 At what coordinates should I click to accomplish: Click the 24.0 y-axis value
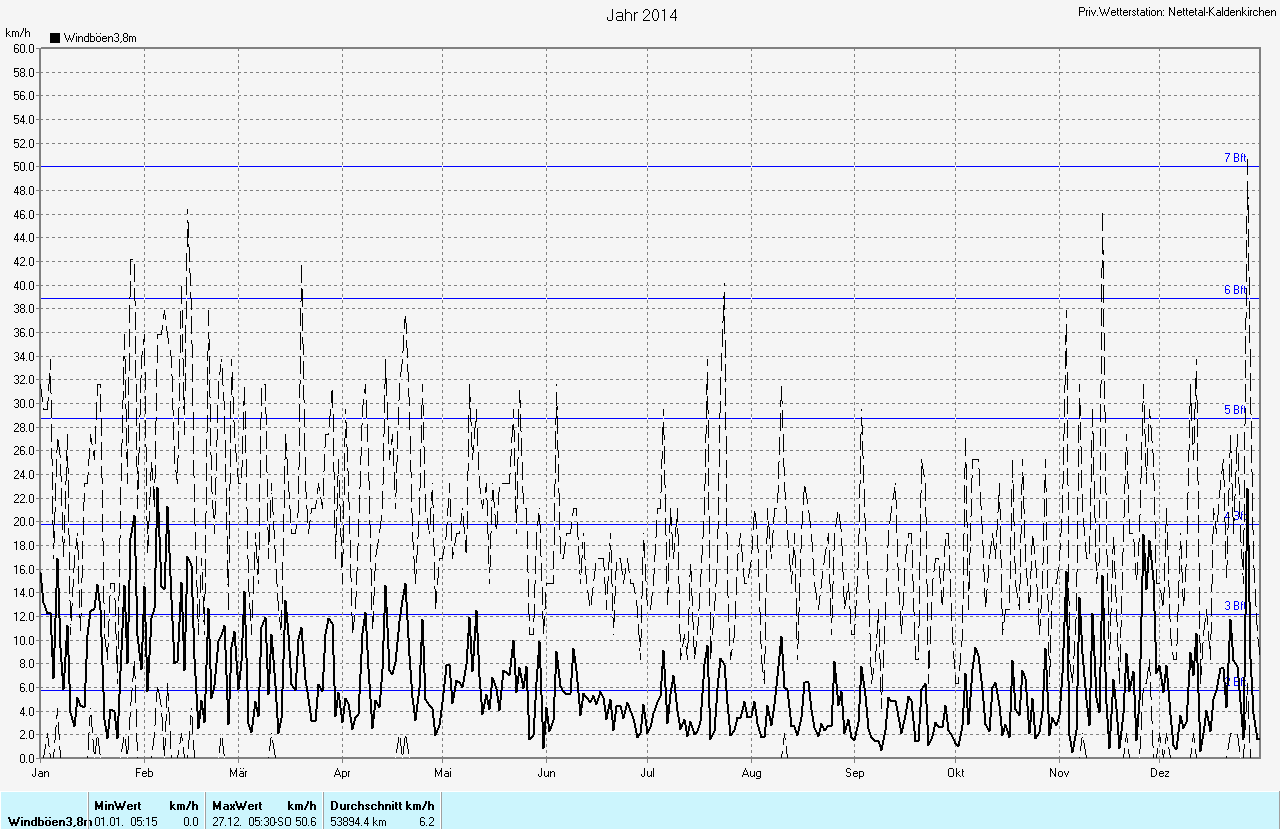[x=24, y=475]
